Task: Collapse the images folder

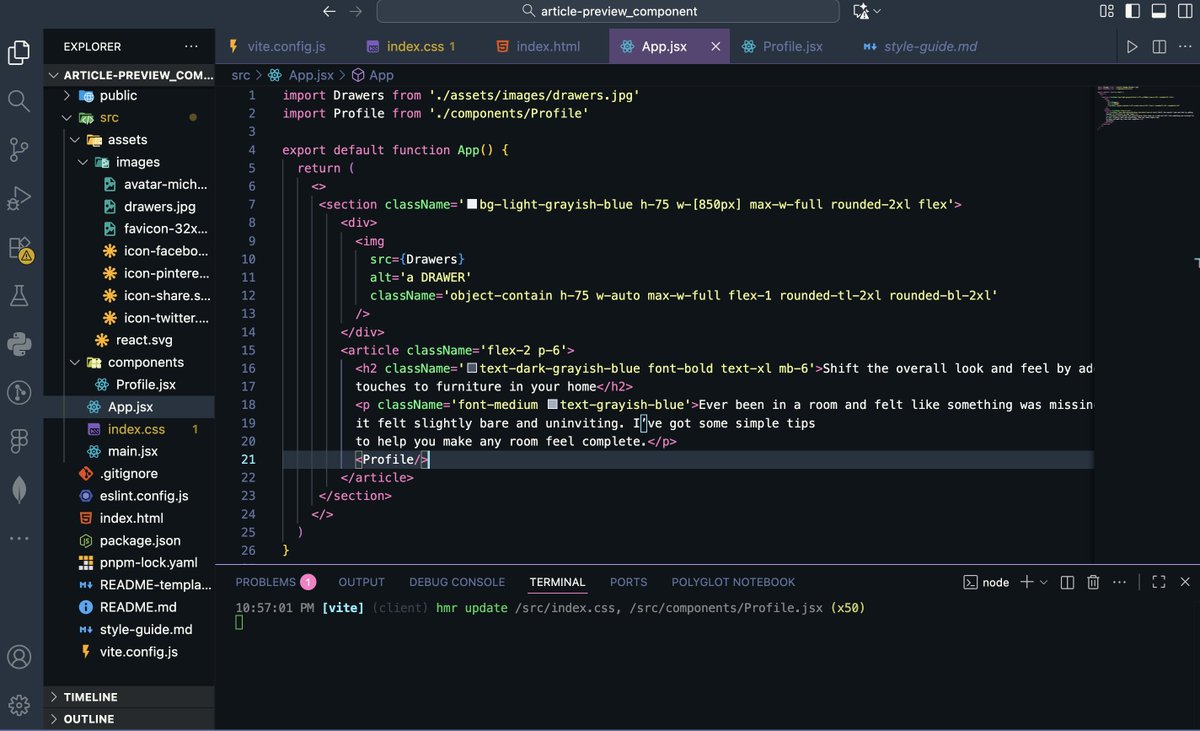Action: point(127,162)
